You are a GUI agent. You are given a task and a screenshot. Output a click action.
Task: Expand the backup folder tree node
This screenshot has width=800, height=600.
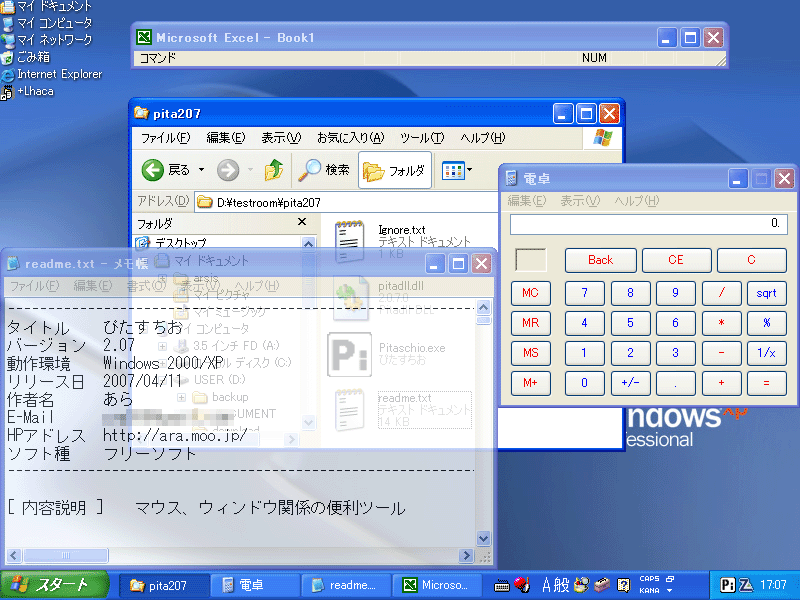pyautogui.click(x=181, y=397)
